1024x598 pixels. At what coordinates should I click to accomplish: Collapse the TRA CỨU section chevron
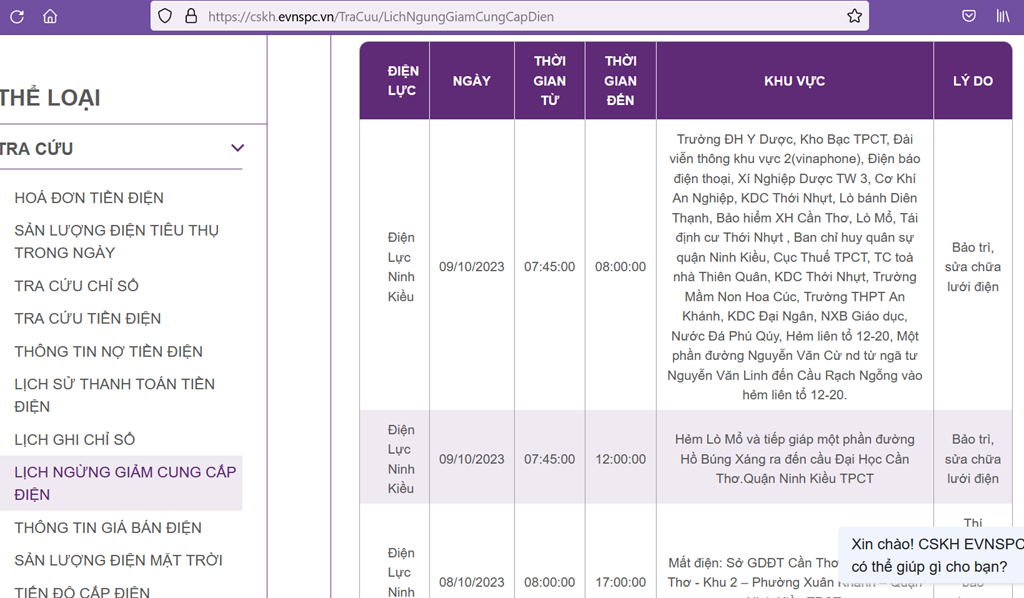[238, 148]
